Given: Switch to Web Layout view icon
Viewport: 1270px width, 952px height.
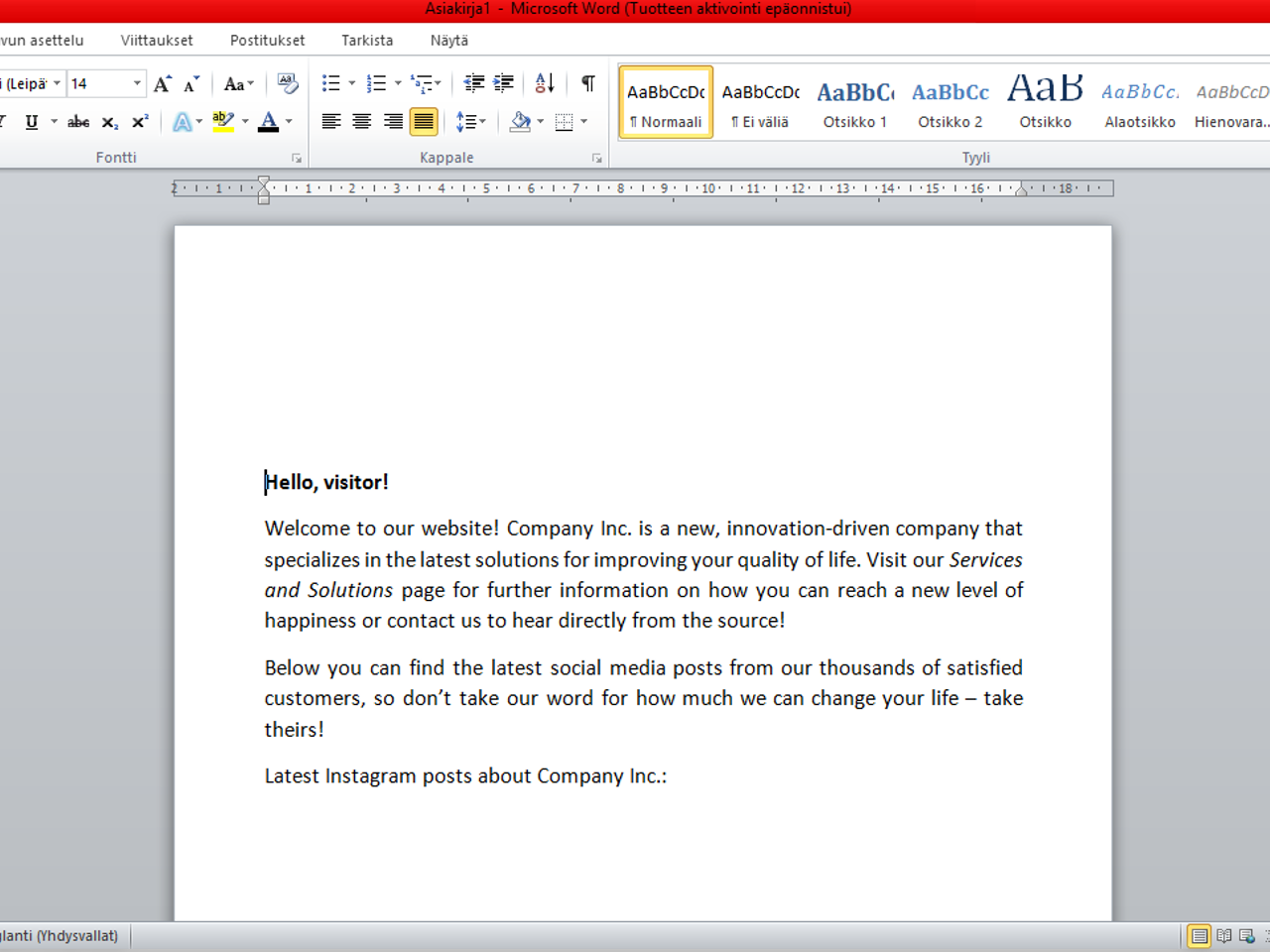Looking at the screenshot, I should pyautogui.click(x=1247, y=936).
